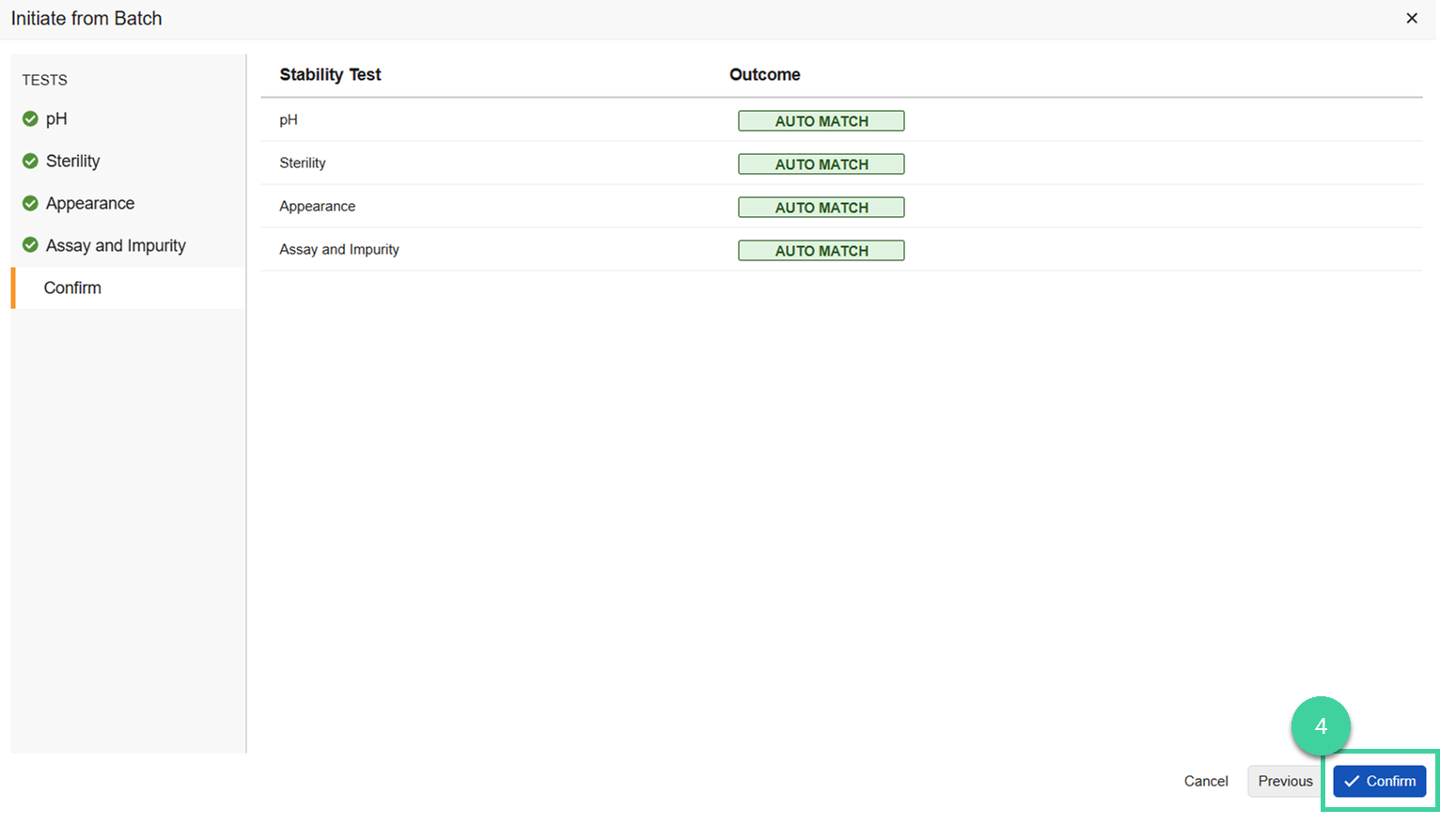Screen dimensions: 1456x825
Task: Click the checkmark icon beside Assay and Impurity
Action: point(29,245)
